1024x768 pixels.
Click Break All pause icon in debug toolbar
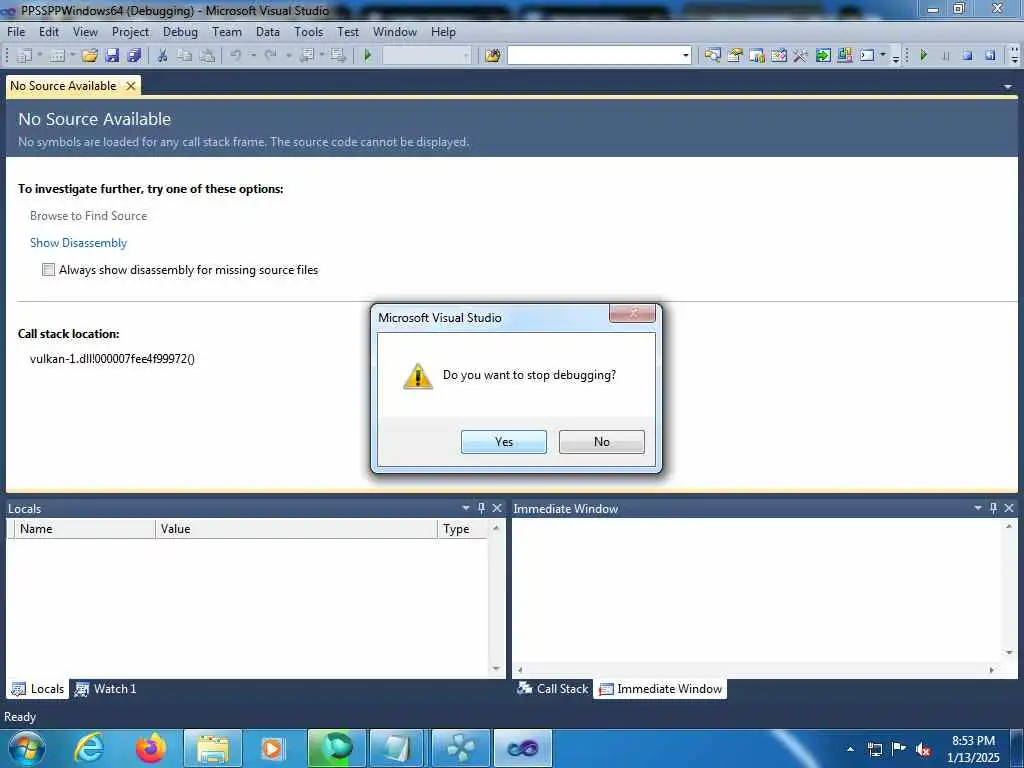point(946,56)
